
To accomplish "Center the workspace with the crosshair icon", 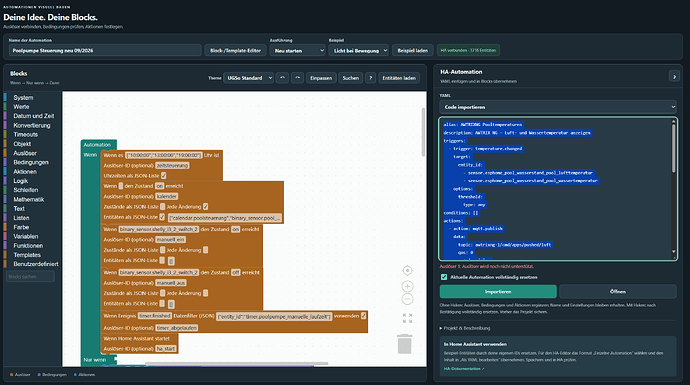I will [407, 270].
